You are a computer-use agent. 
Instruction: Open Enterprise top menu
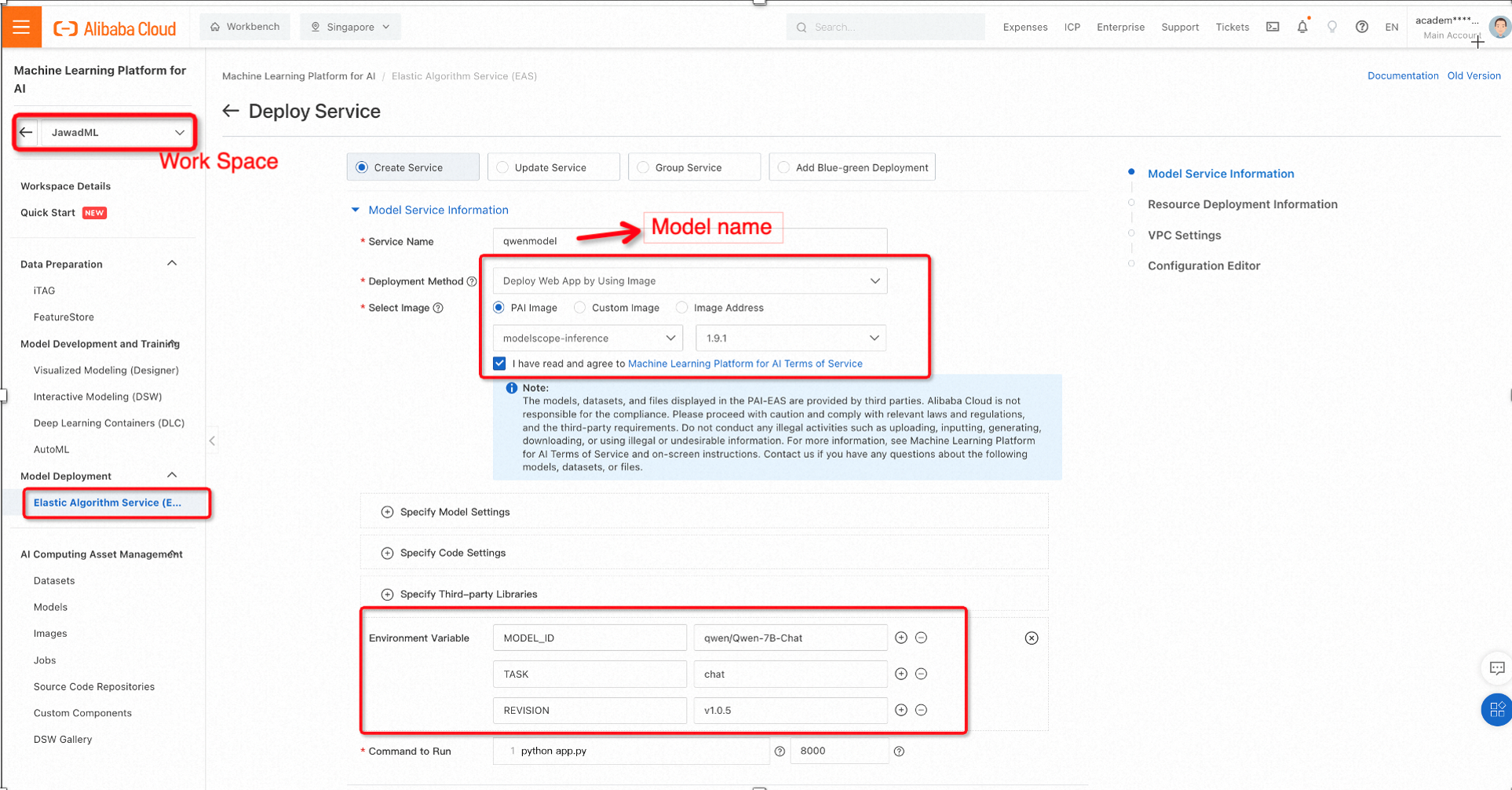pos(1120,27)
